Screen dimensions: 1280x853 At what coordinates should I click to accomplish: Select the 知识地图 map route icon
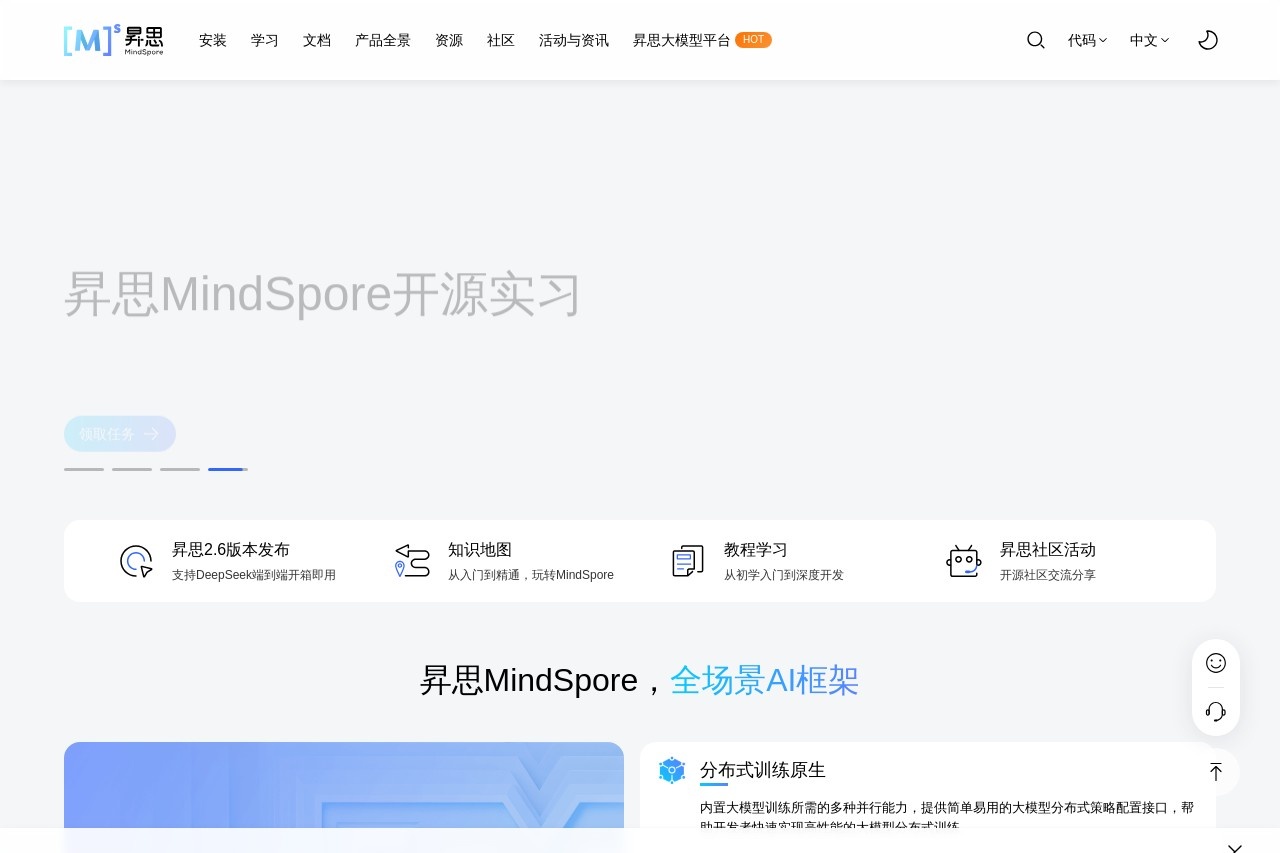[x=412, y=561]
